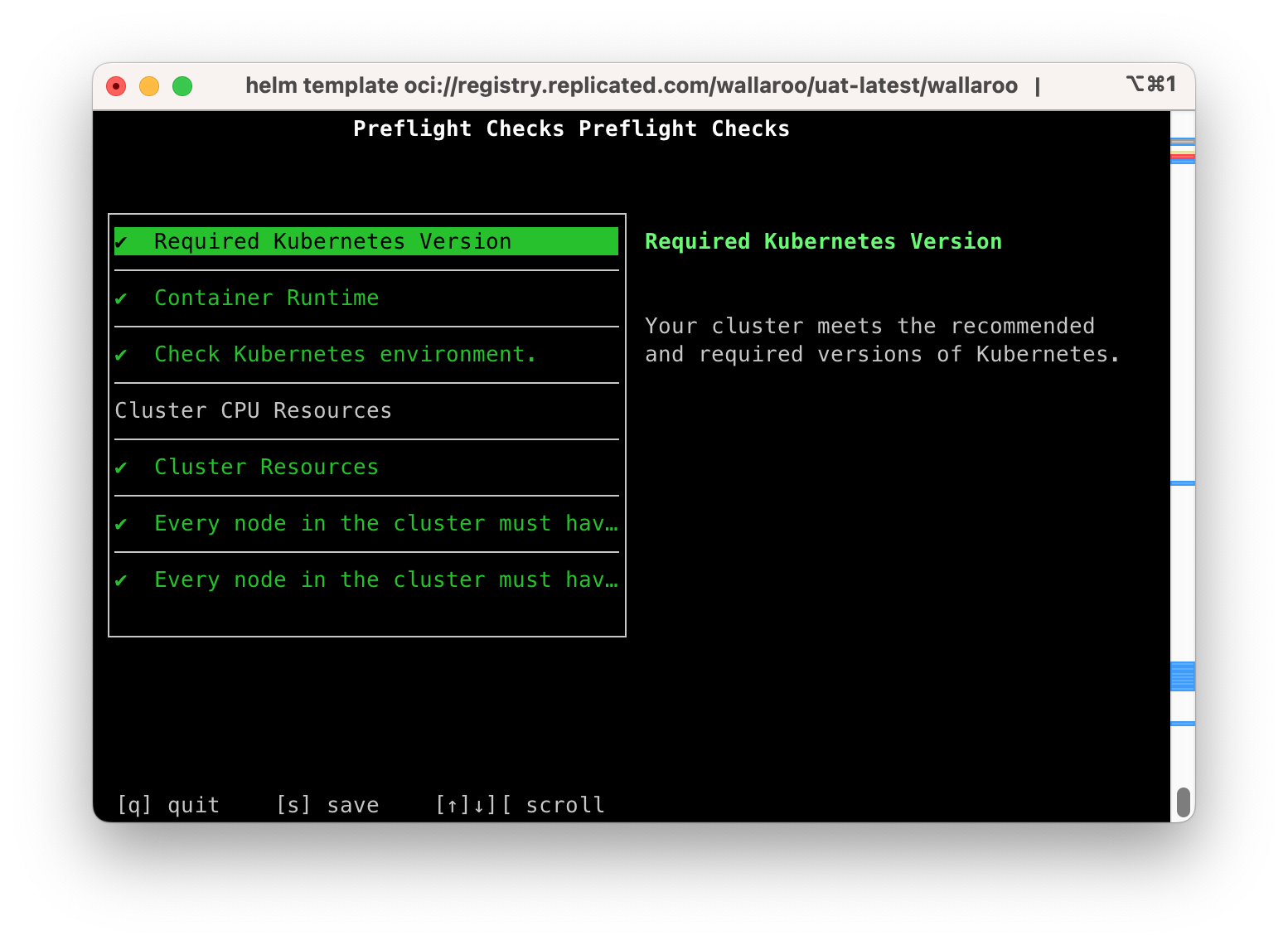Open the Check Kubernetes environment item
The image size is (1288, 945).
click(x=345, y=354)
